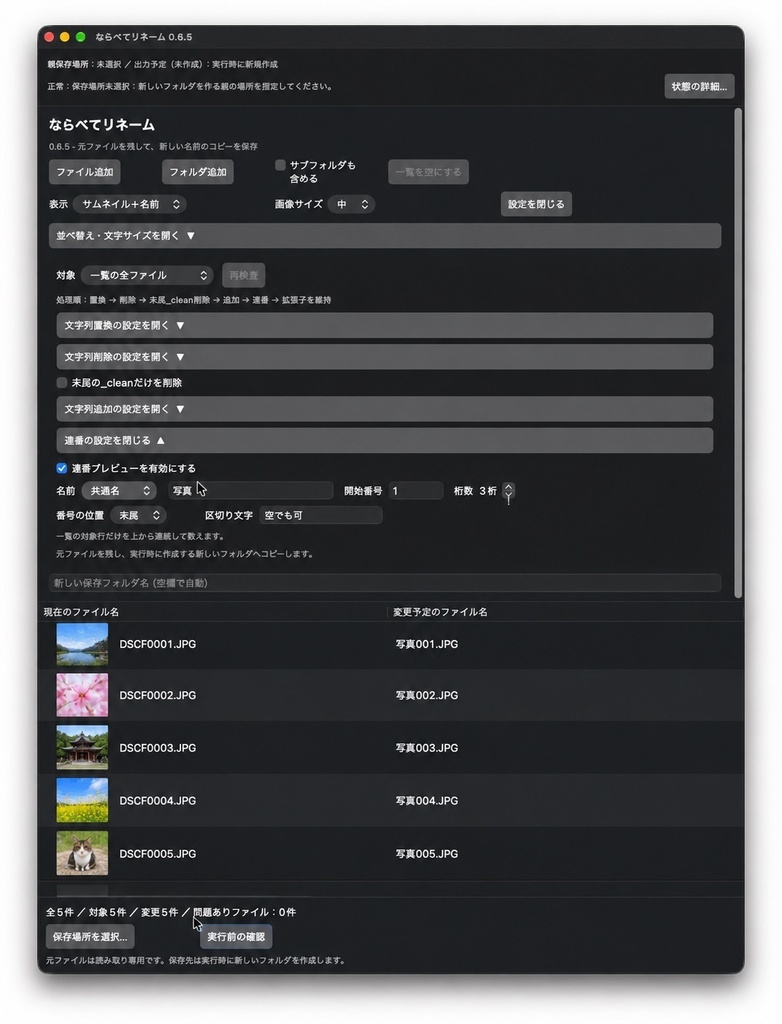Click the green zoom window button
782x1024 pixels.
coord(80,37)
